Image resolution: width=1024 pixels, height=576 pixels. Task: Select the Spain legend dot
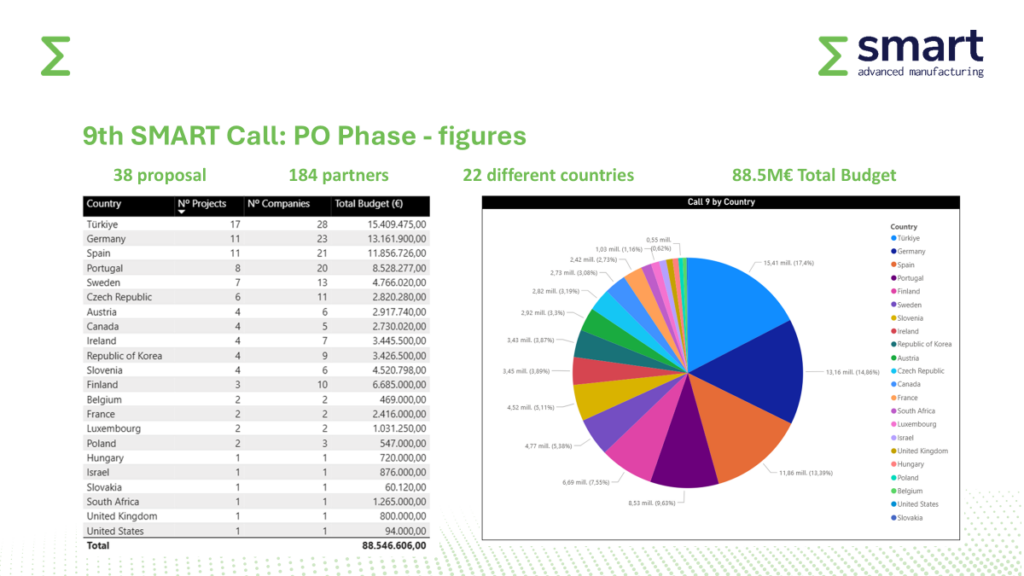893,265
